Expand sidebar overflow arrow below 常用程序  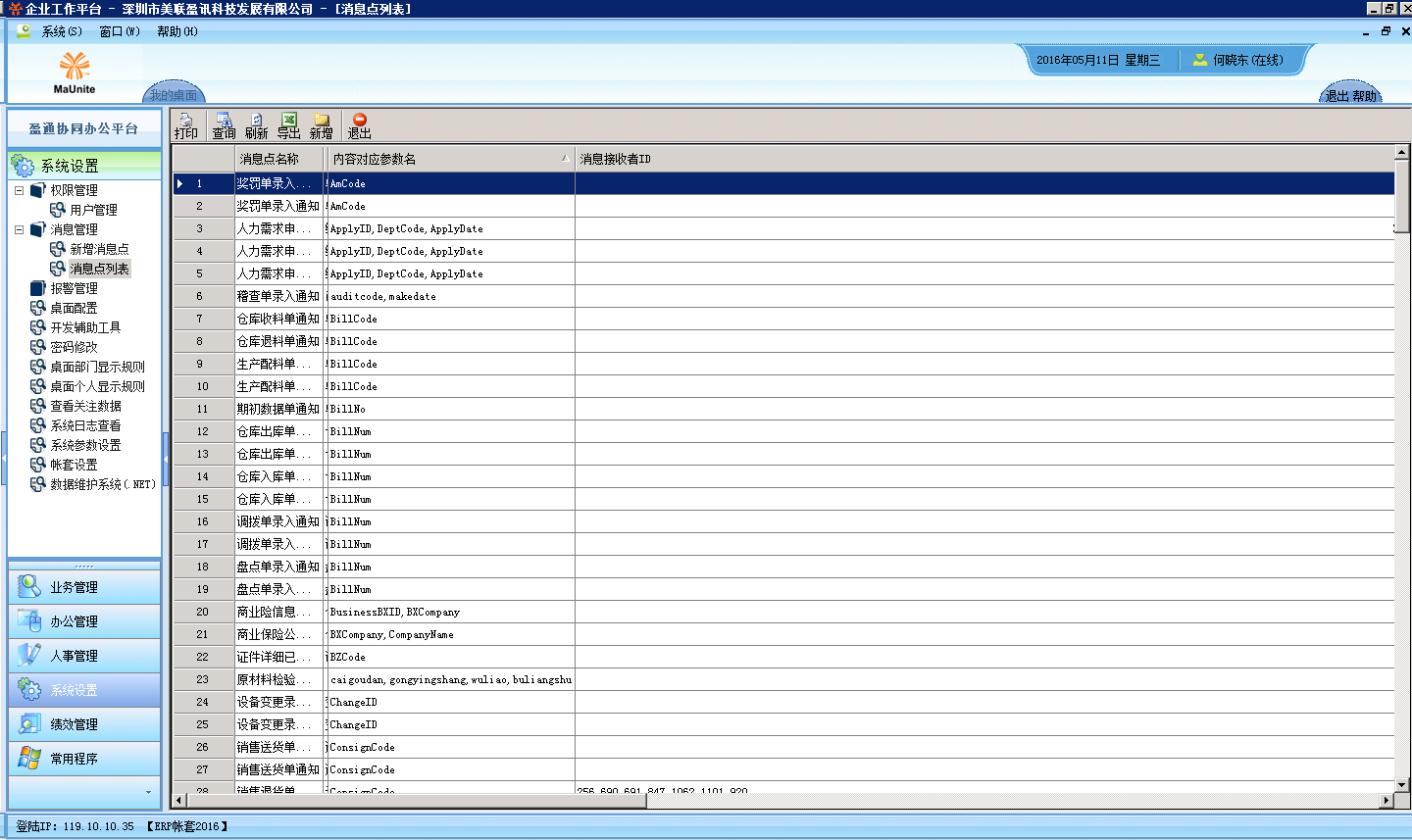coord(148,792)
